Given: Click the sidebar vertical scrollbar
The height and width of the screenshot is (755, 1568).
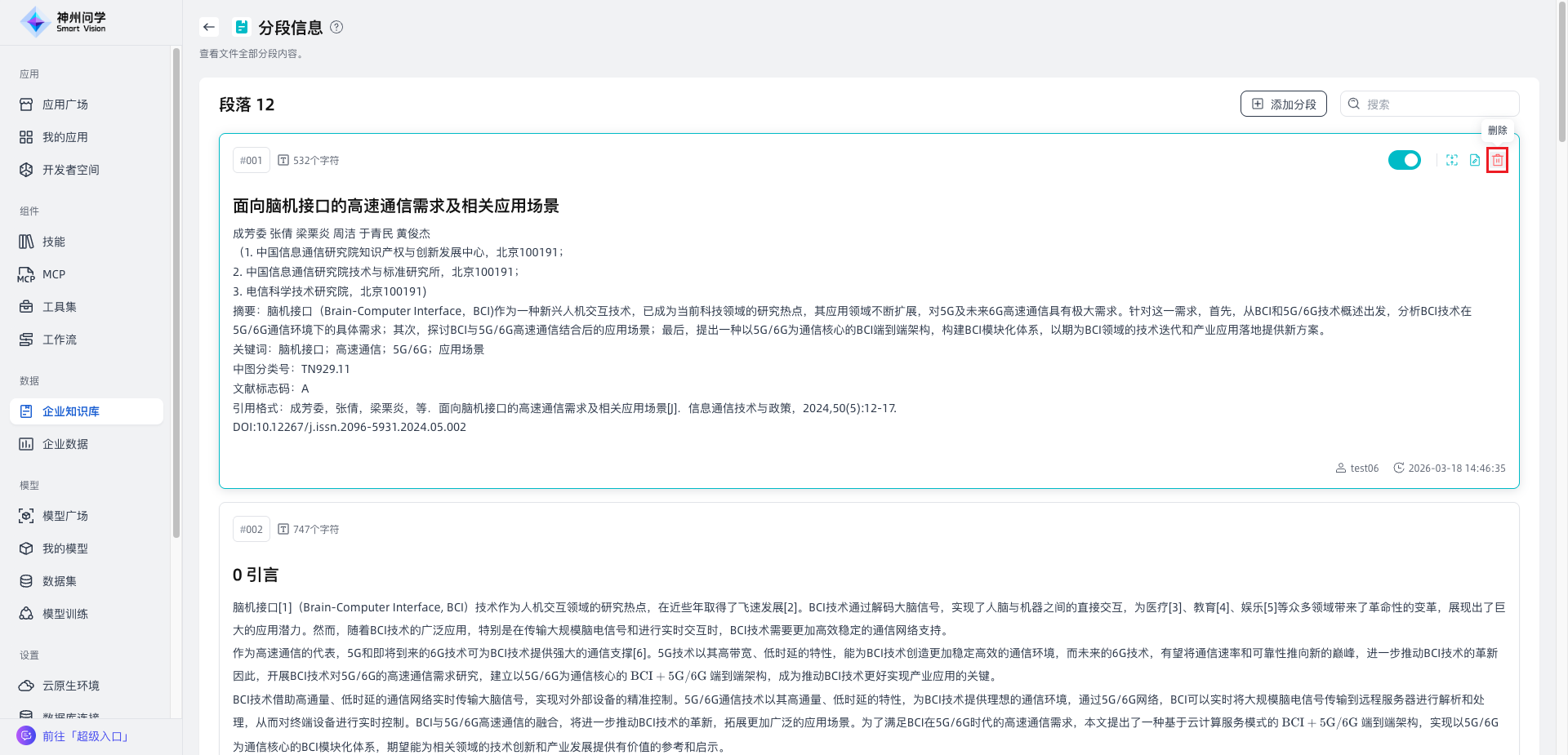Looking at the screenshot, I should point(176,294).
